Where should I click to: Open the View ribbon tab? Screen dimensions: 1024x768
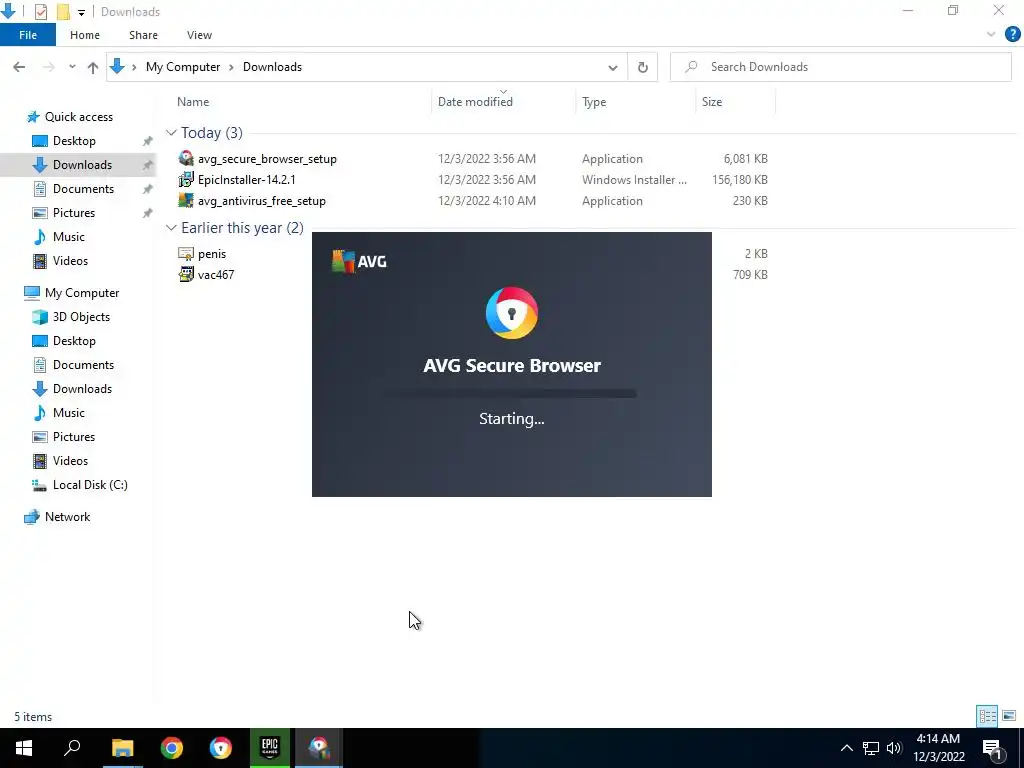click(199, 35)
